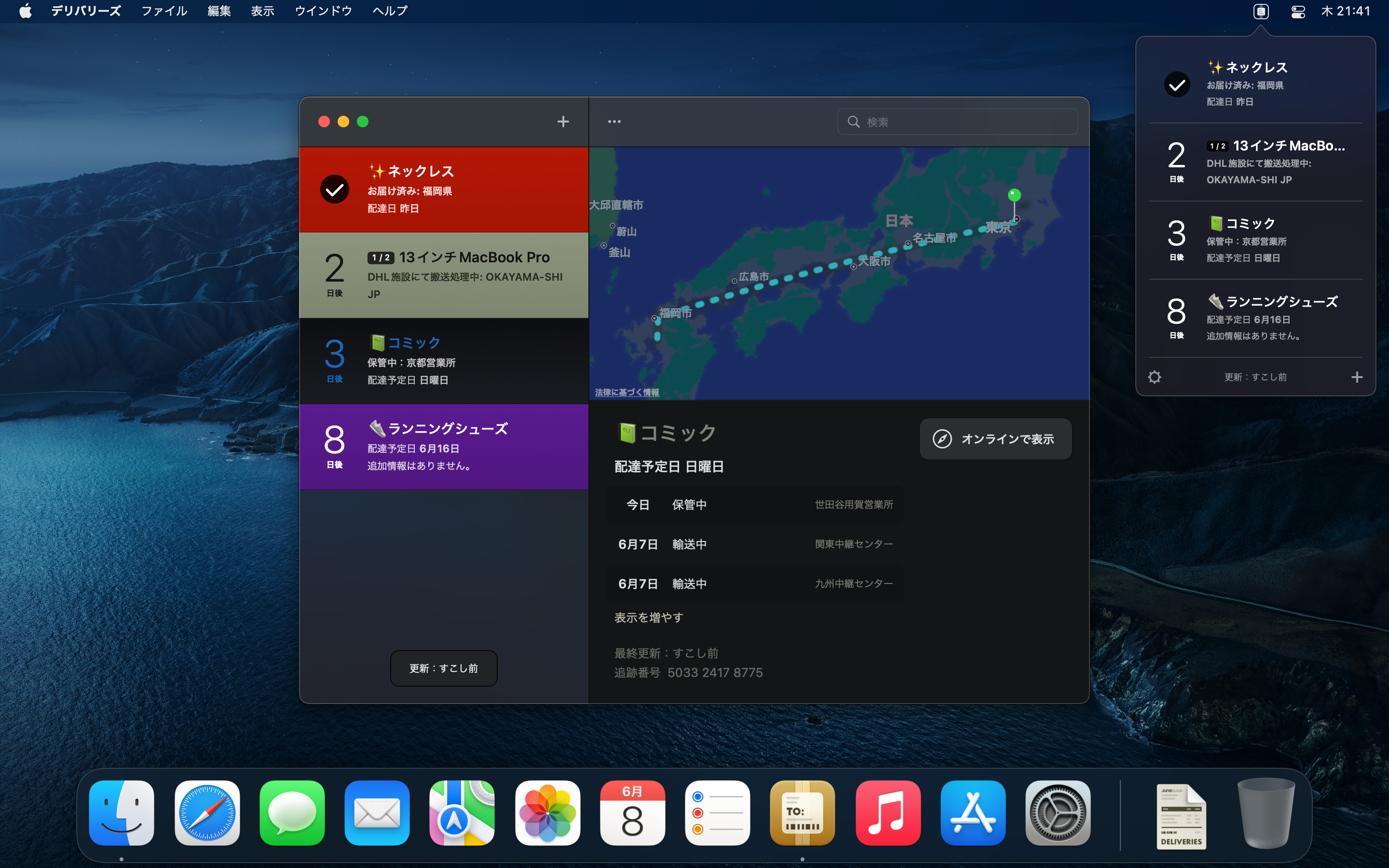Viewport: 1389px width, 868px height.
Task: Click the 最終更新：すこし前 text
Action: (667, 653)
